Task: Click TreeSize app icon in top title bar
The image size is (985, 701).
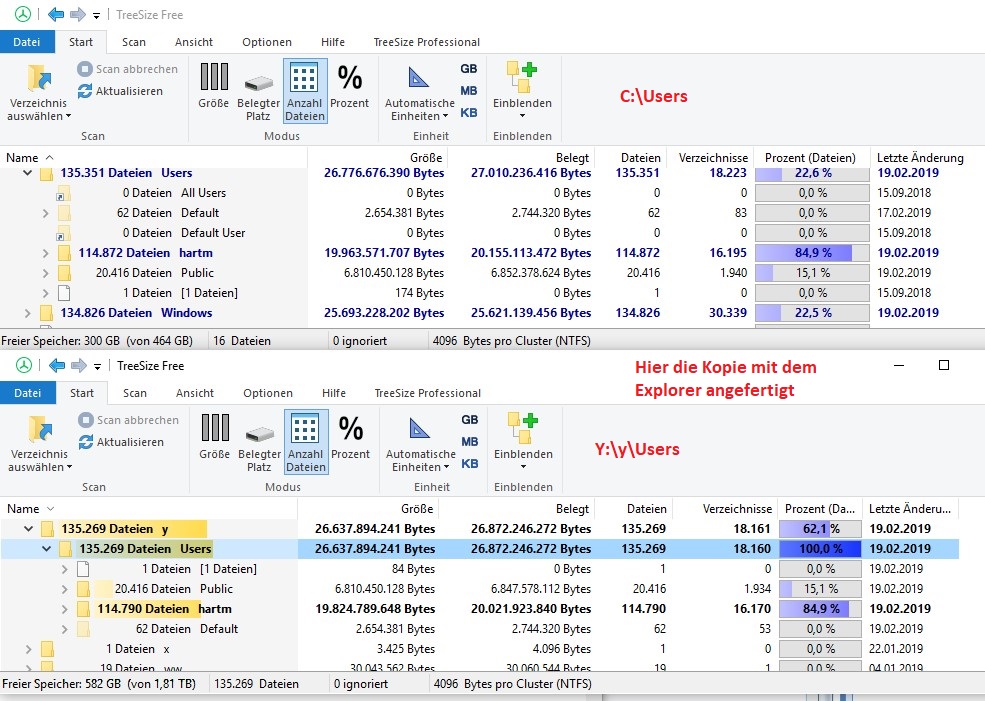Action: point(23,14)
